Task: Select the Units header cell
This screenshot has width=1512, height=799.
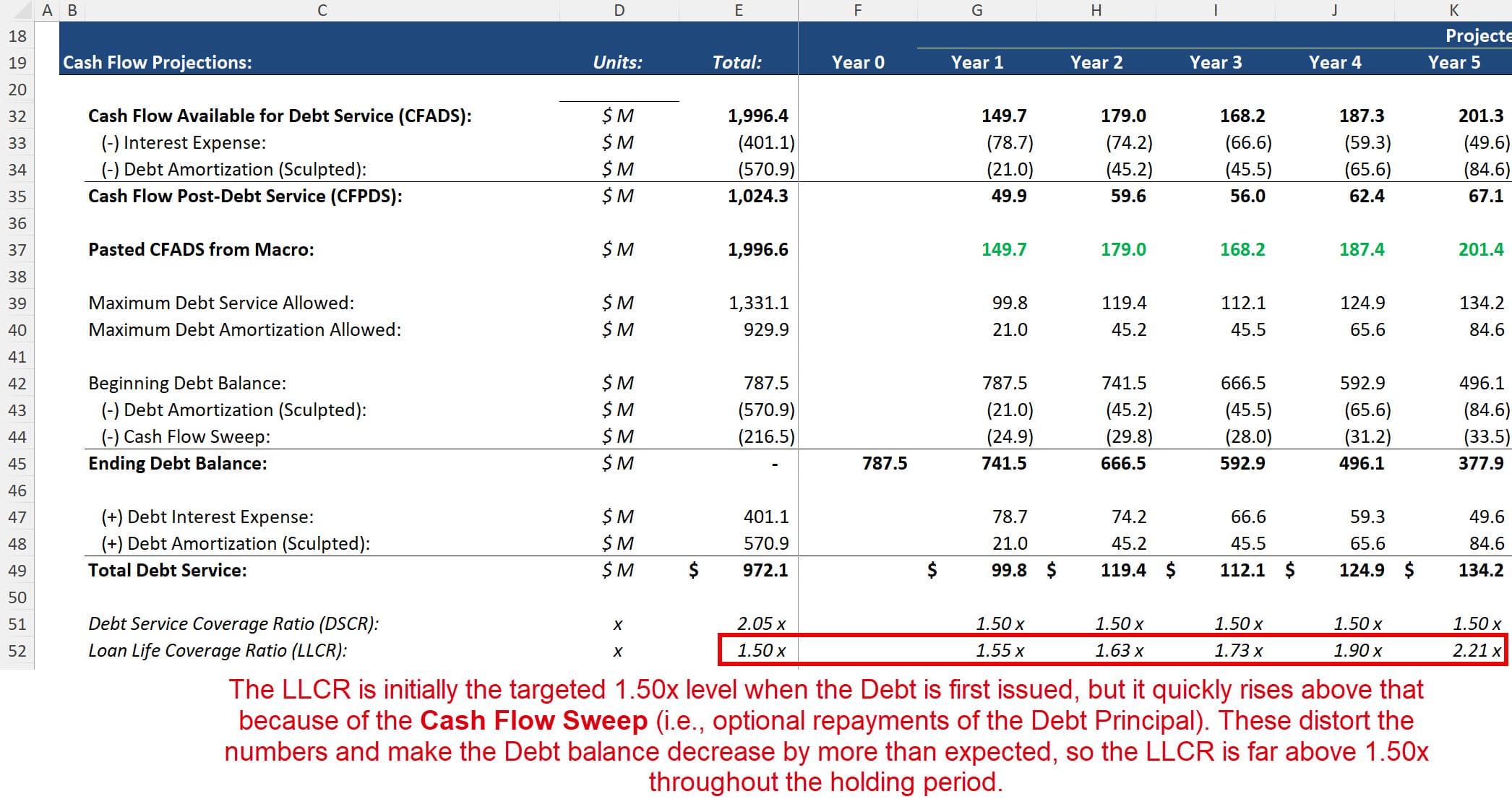Action: point(618,62)
